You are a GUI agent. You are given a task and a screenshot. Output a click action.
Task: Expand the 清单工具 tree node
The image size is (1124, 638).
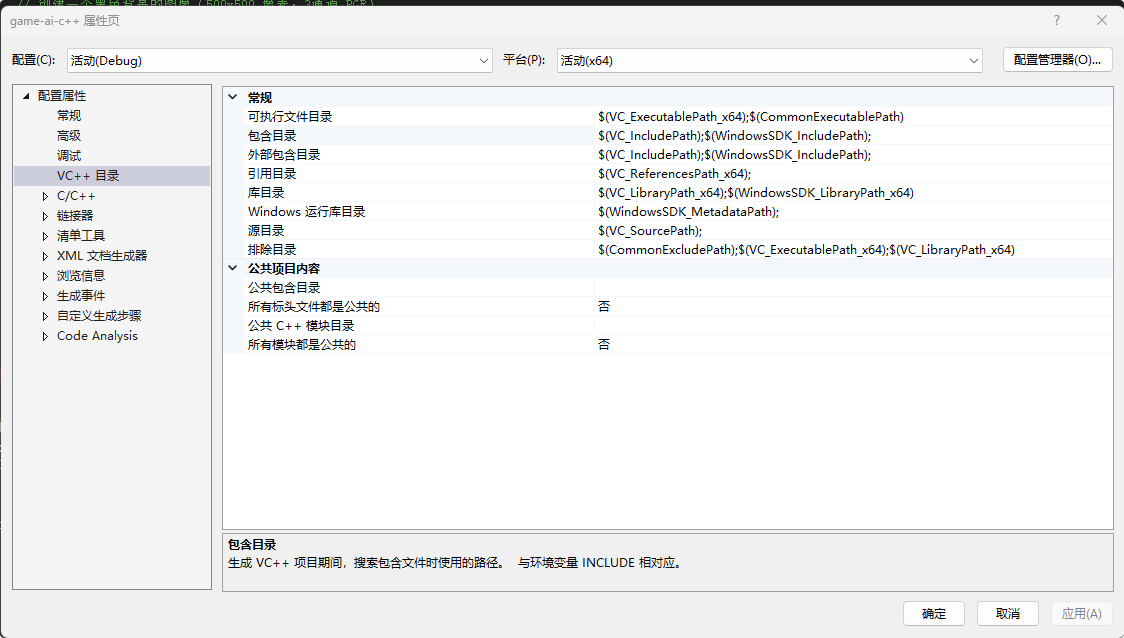[x=45, y=236]
